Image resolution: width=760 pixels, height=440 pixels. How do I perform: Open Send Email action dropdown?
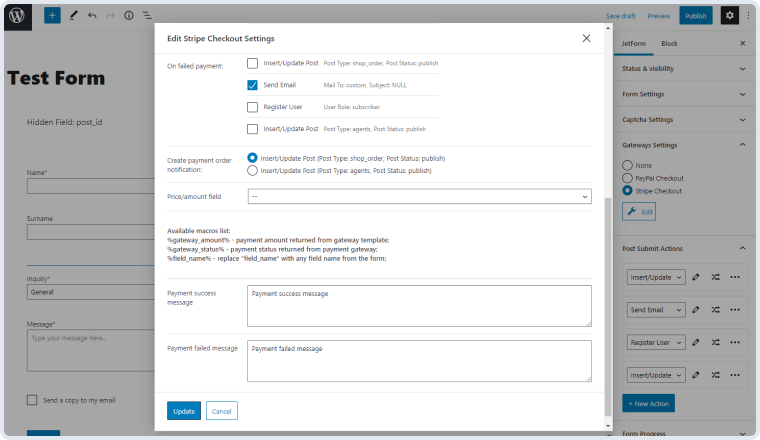point(656,310)
